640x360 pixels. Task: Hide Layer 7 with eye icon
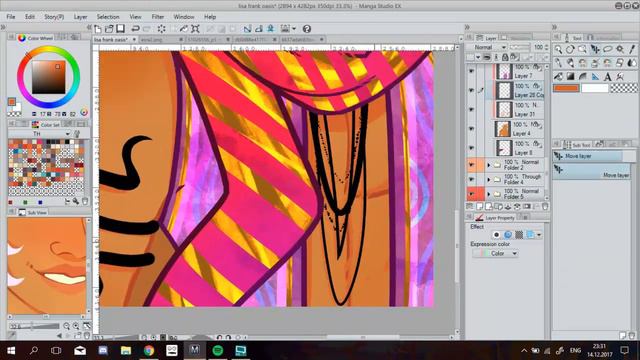tap(471, 71)
